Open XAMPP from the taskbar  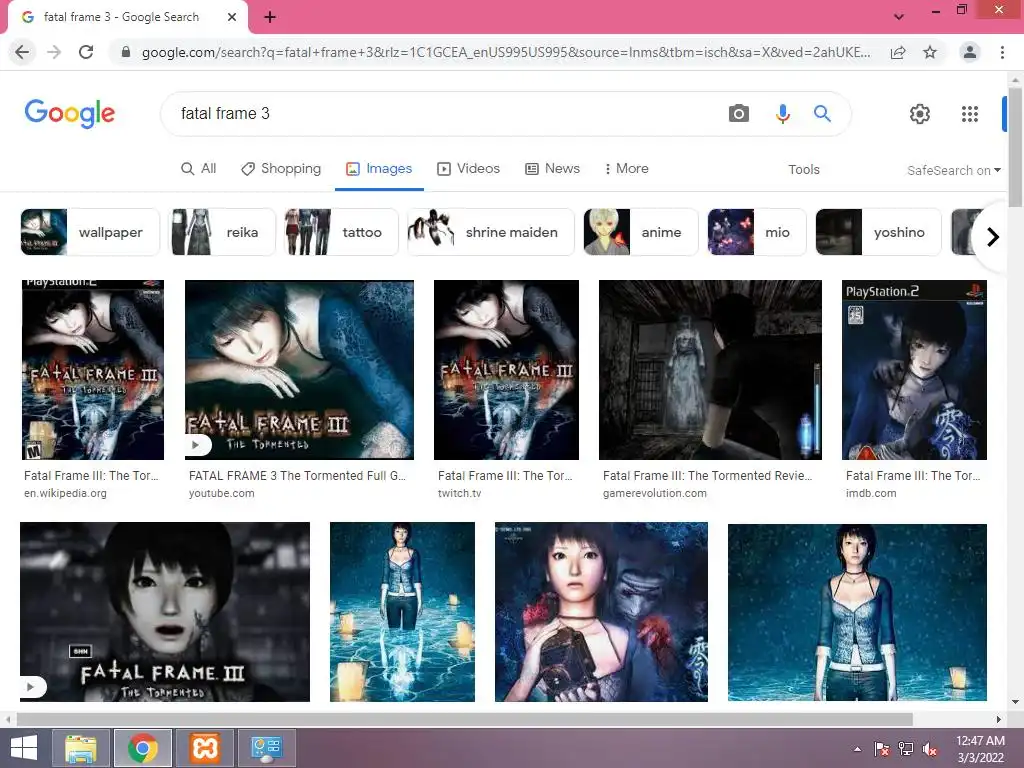204,748
